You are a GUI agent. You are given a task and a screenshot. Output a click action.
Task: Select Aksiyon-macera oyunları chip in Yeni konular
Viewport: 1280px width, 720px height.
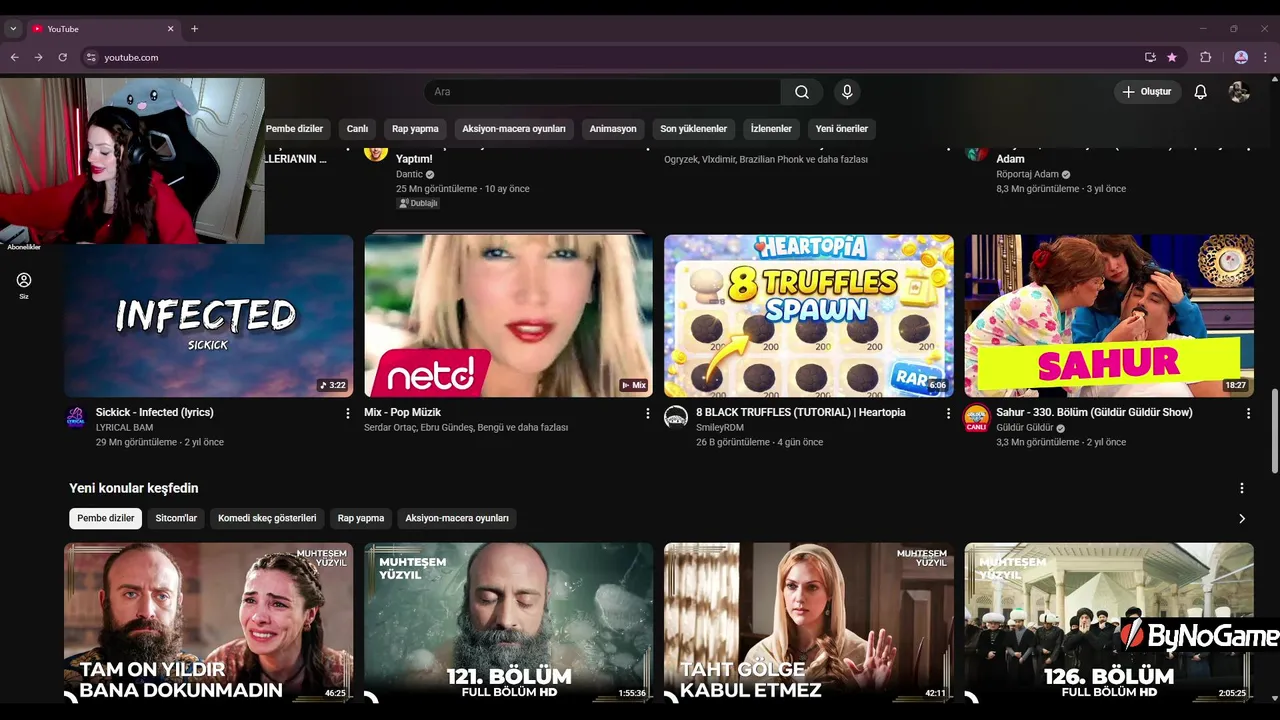pyautogui.click(x=457, y=518)
